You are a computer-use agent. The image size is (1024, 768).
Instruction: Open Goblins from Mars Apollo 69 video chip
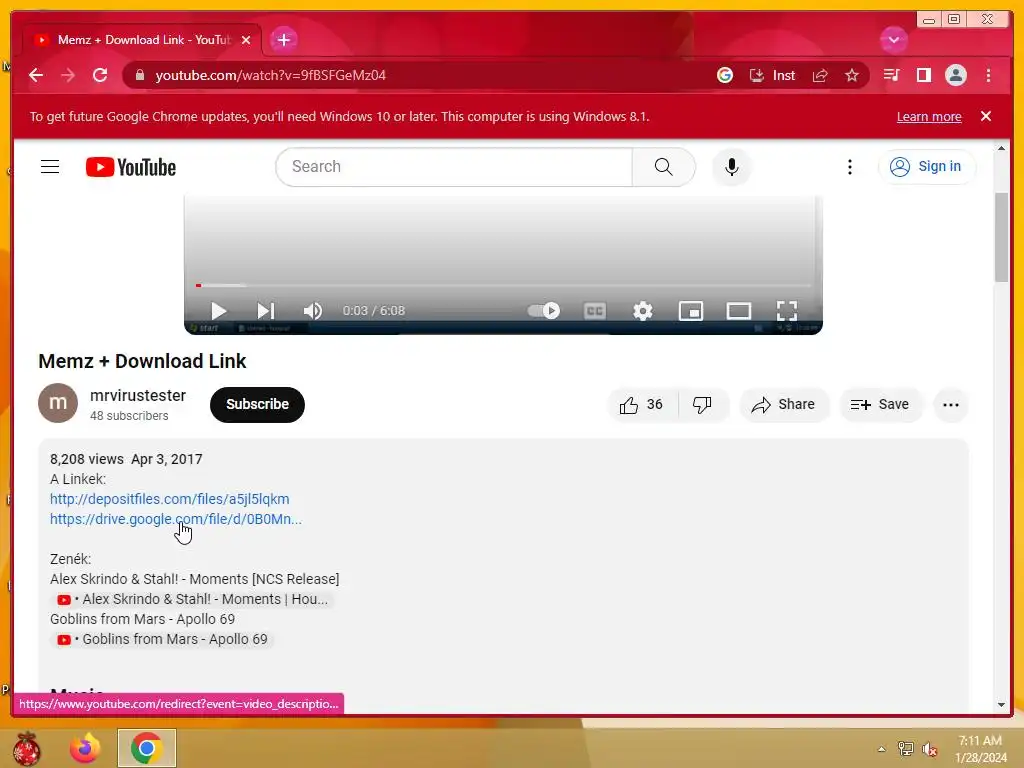162,639
